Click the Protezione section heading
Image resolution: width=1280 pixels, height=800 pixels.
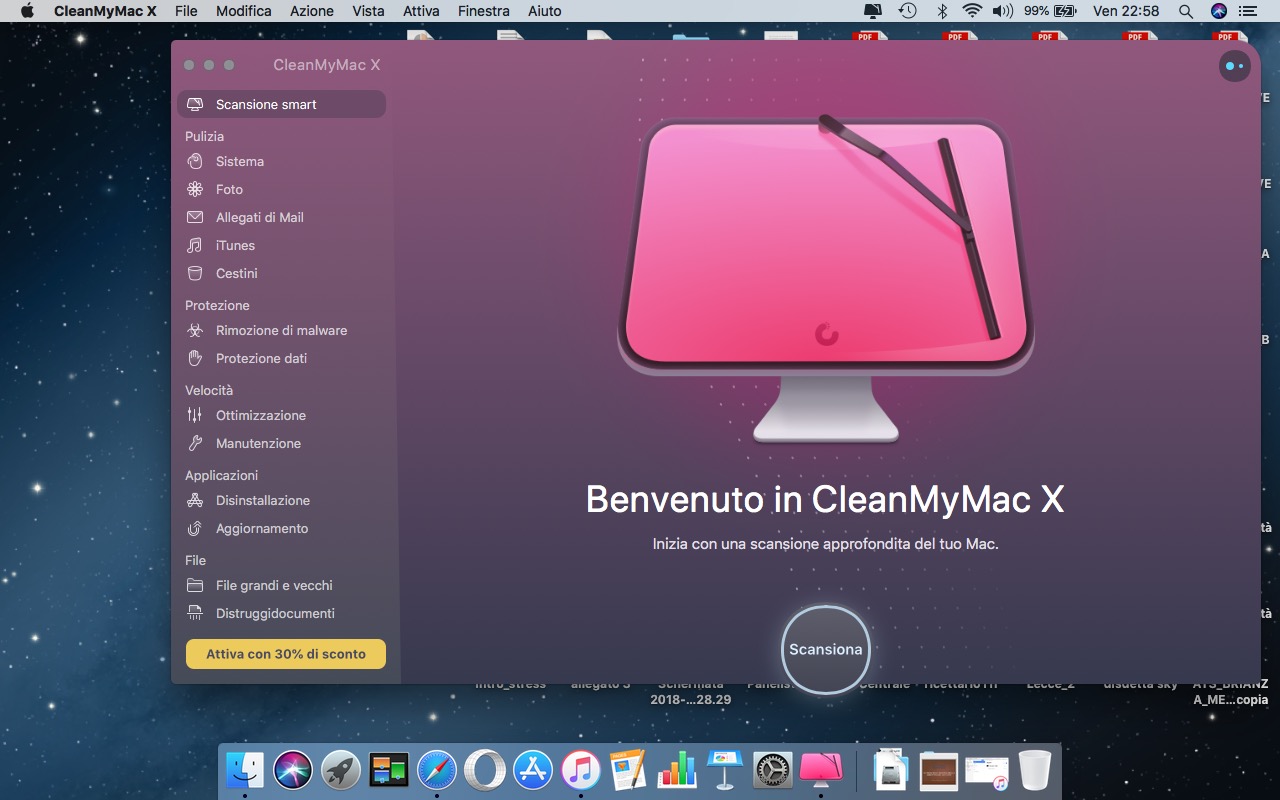click(217, 305)
